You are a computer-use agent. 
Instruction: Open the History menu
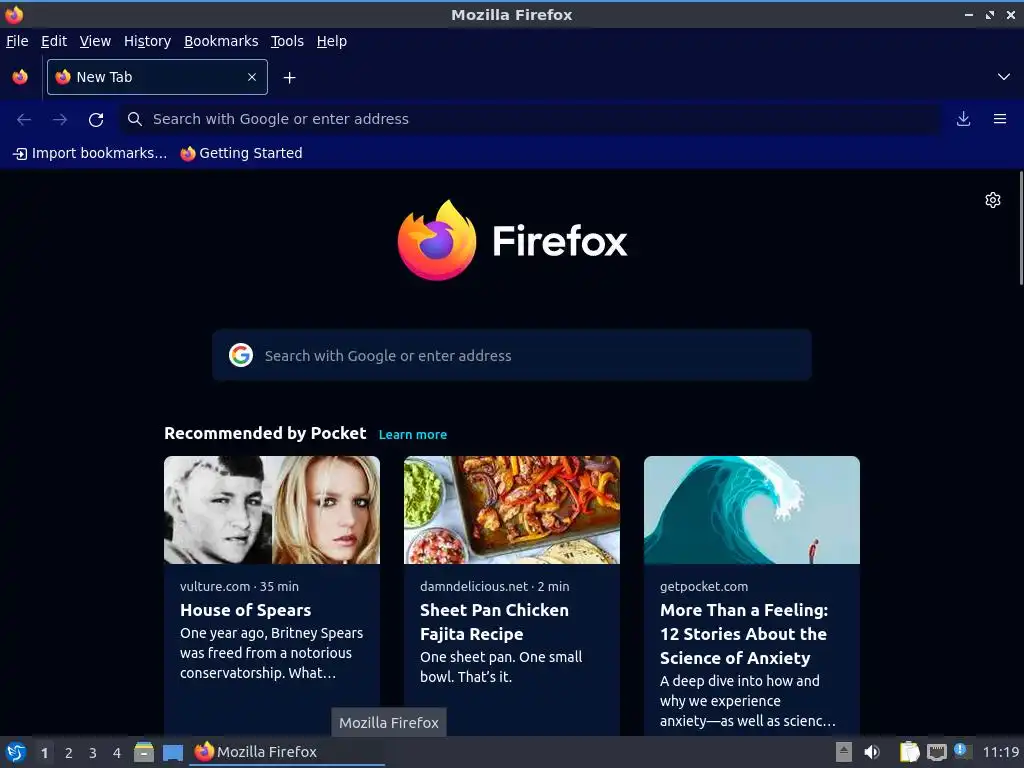tap(148, 41)
